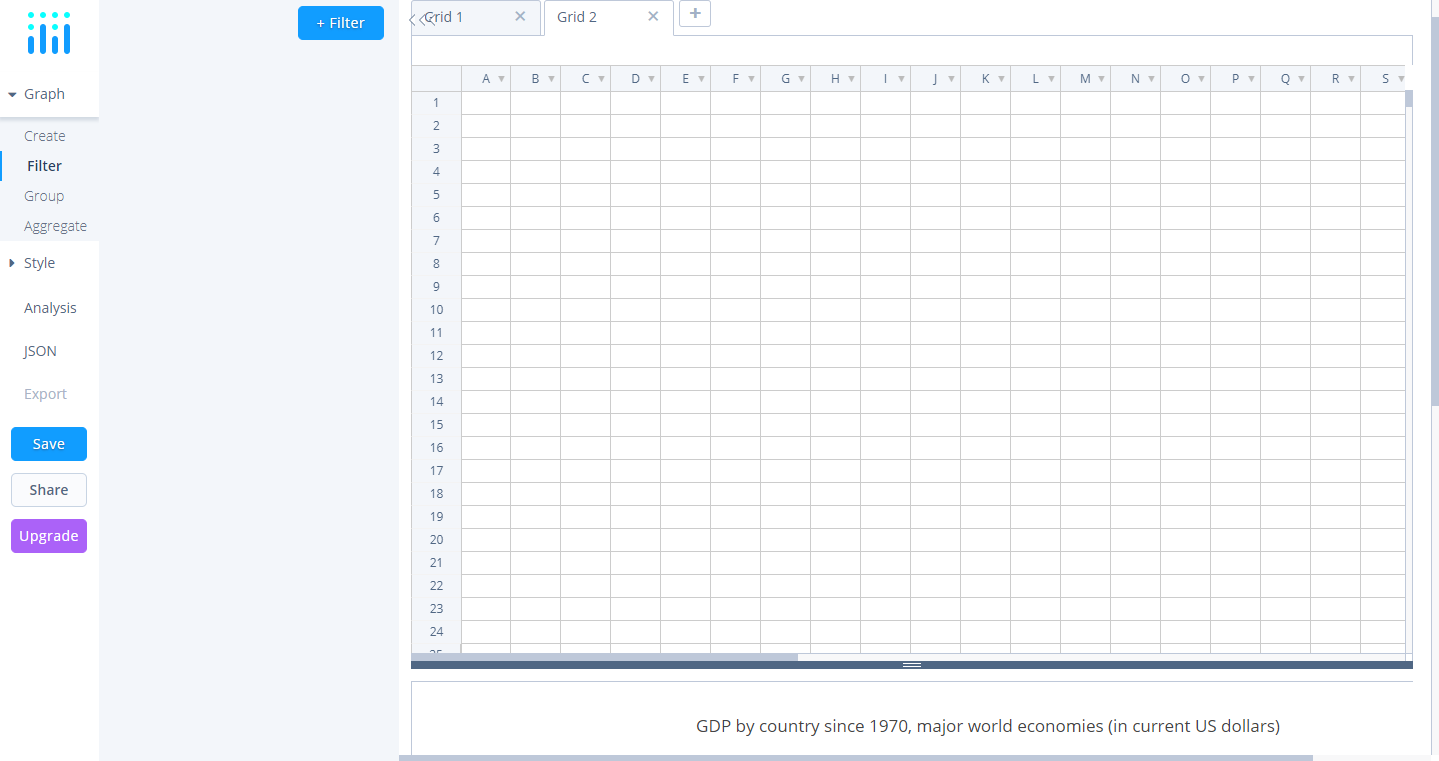Open column P dropdown arrow
The height and width of the screenshot is (761, 1439).
1251,79
